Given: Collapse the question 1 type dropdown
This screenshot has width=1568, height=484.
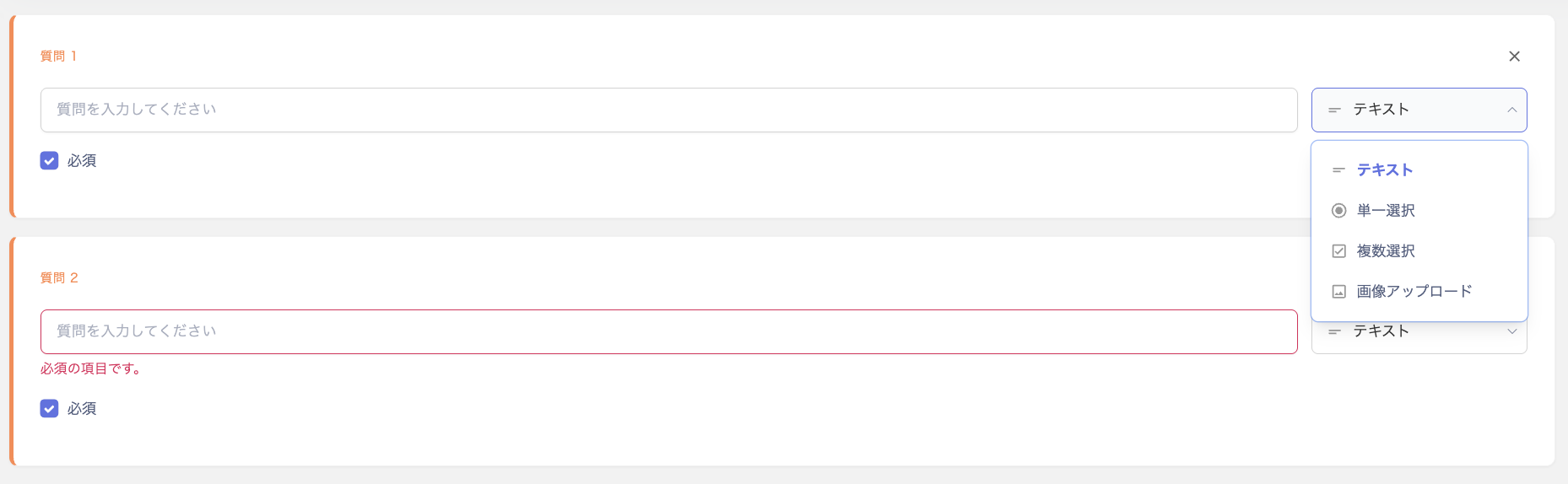Looking at the screenshot, I should [x=1418, y=110].
